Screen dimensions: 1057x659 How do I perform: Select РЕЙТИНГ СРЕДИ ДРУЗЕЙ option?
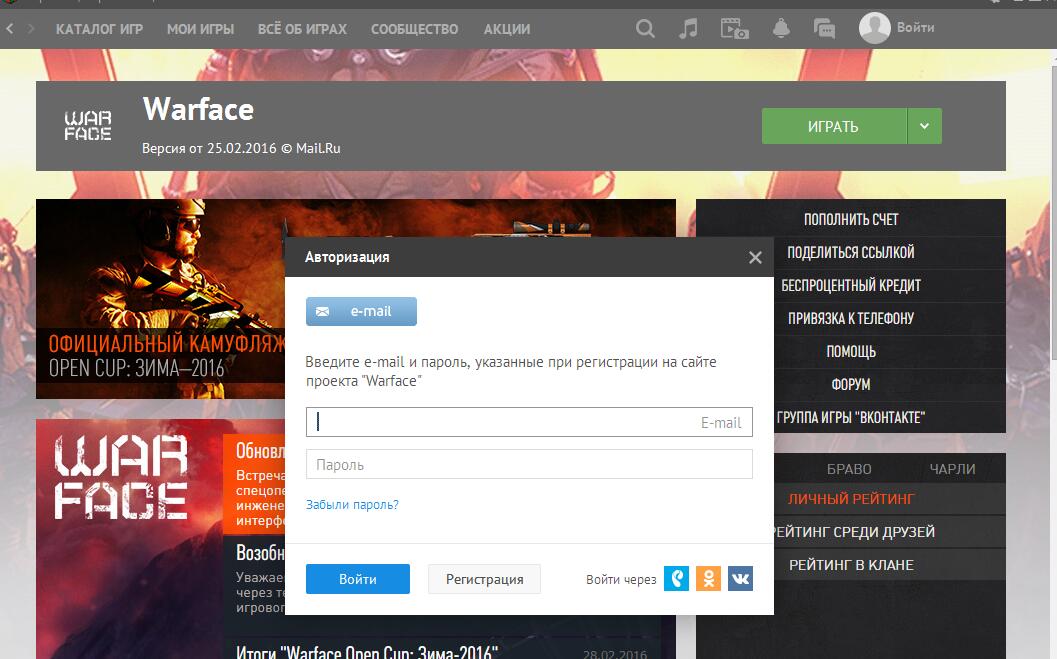point(853,532)
